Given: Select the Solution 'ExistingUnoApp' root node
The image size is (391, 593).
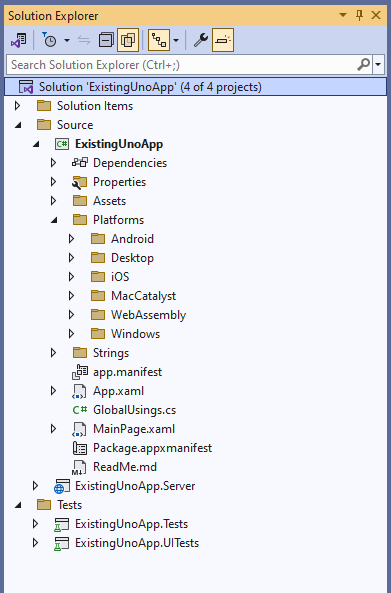Looking at the screenshot, I should pyautogui.click(x=196, y=87).
